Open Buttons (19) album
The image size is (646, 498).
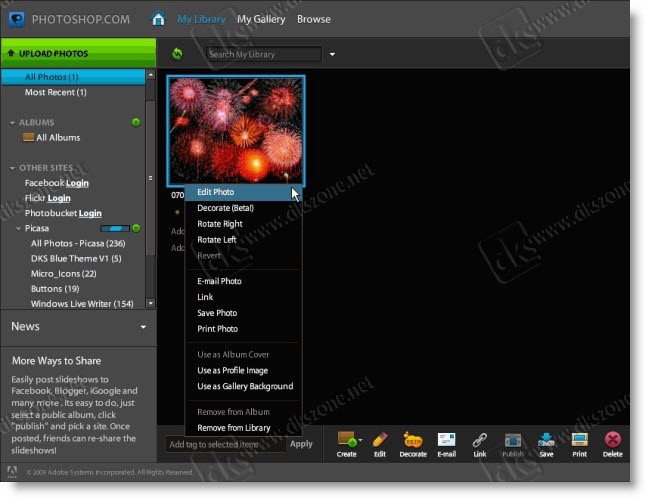(55, 289)
